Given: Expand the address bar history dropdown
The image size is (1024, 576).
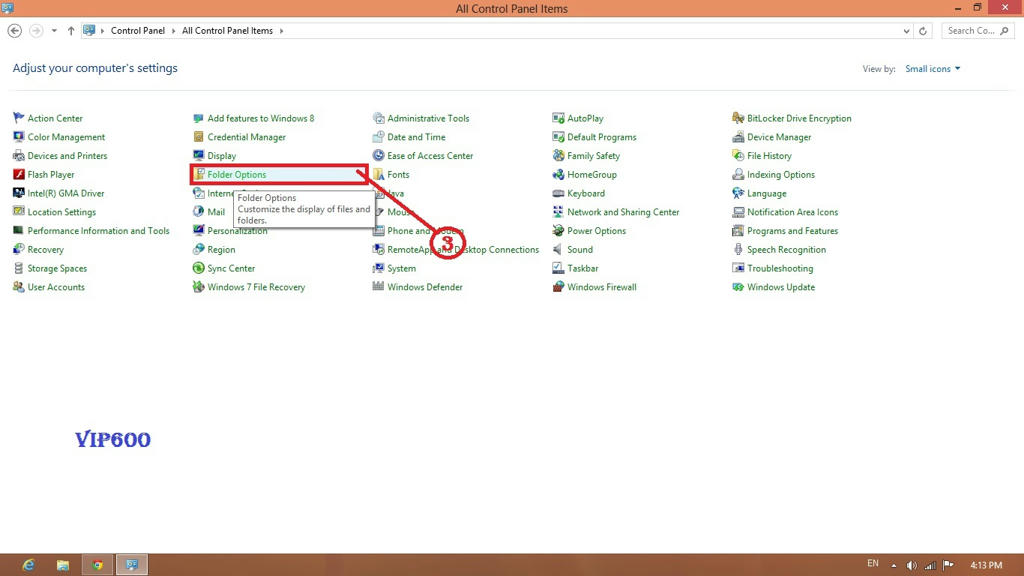Looking at the screenshot, I should (x=906, y=31).
